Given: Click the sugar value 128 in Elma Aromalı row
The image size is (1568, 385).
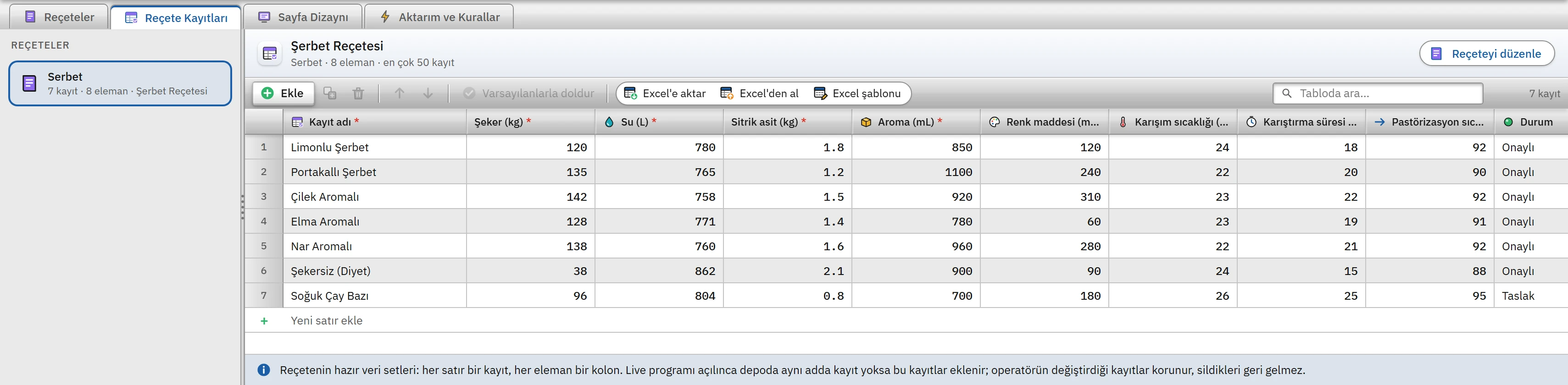Looking at the screenshot, I should coord(531,222).
